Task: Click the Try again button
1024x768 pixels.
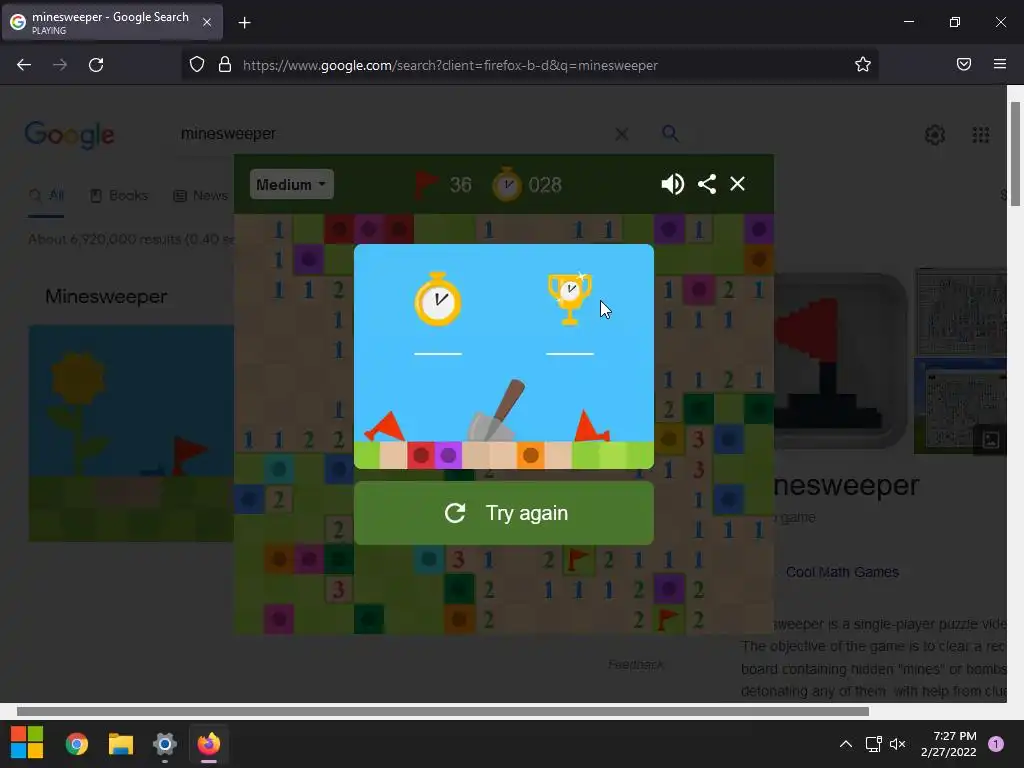Action: click(x=504, y=513)
